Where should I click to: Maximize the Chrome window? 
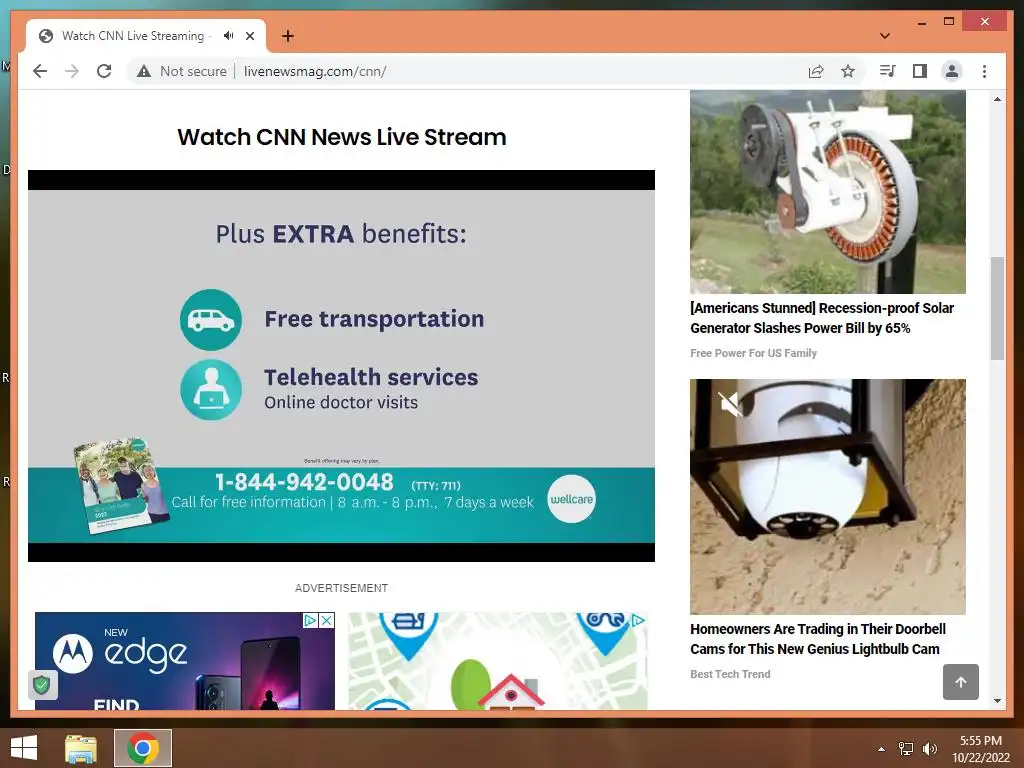tap(949, 22)
